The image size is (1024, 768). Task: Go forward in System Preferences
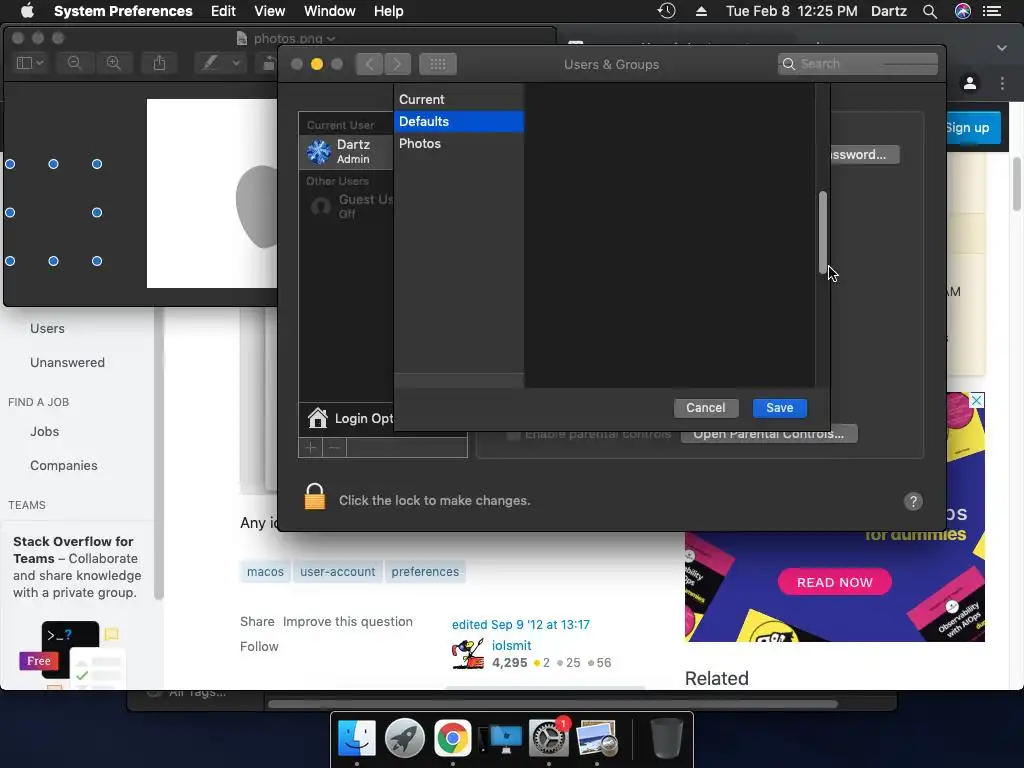397,64
